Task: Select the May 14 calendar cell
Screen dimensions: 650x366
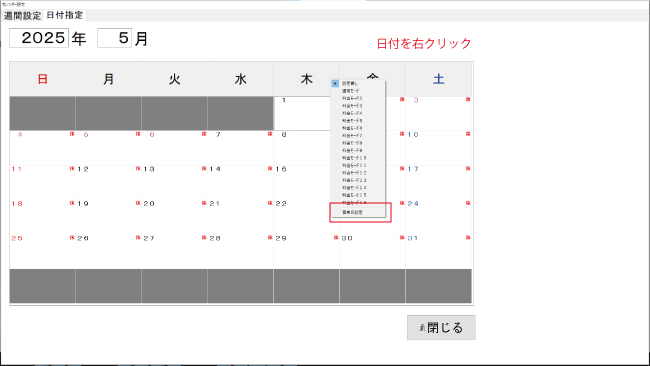Action: (240, 182)
